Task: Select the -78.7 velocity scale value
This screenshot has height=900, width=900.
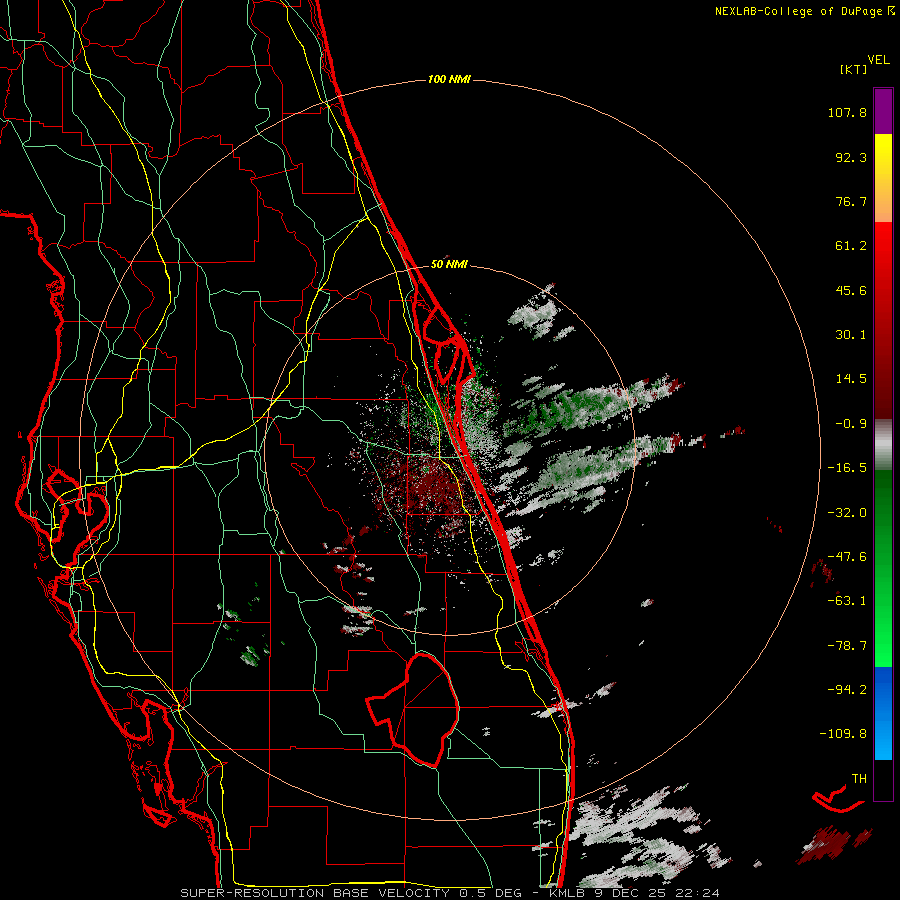Action: click(847, 646)
